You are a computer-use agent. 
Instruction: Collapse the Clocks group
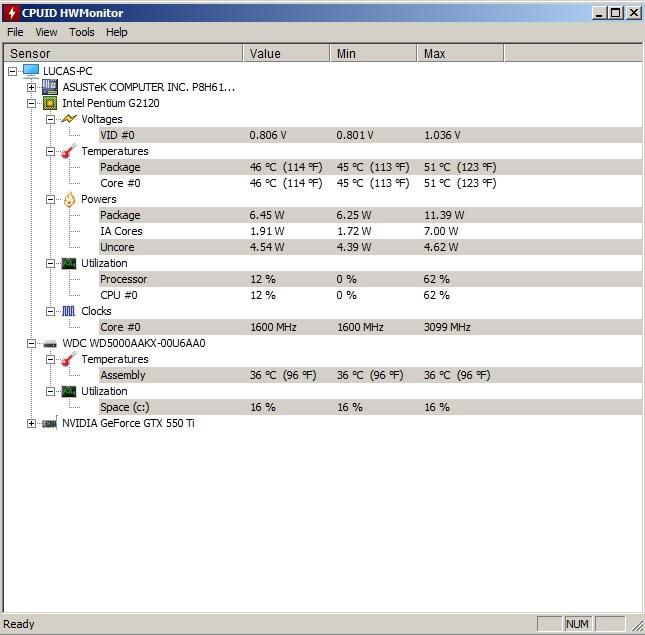tap(50, 311)
